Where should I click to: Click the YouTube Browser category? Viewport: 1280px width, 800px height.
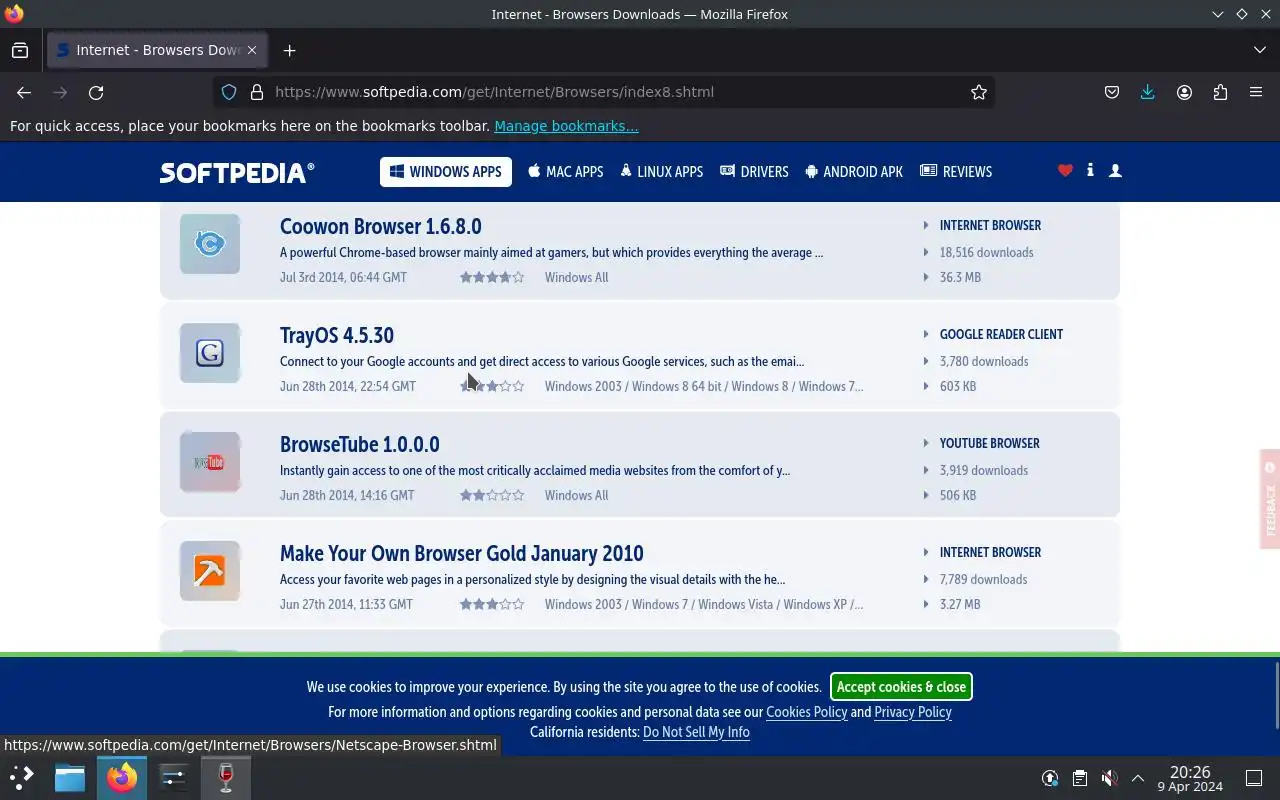989,444
